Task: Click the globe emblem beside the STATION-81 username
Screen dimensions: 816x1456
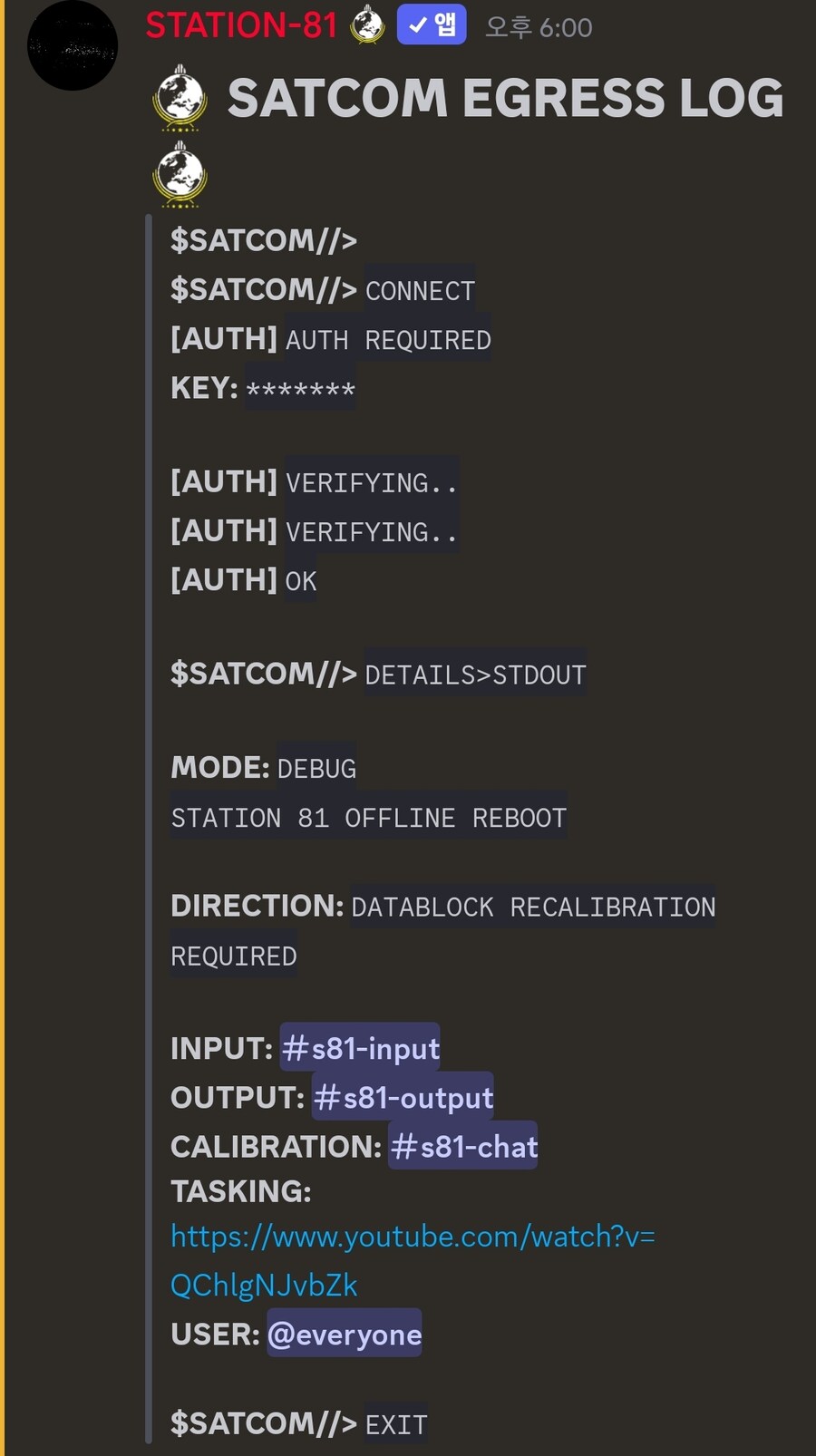Action: (367, 24)
